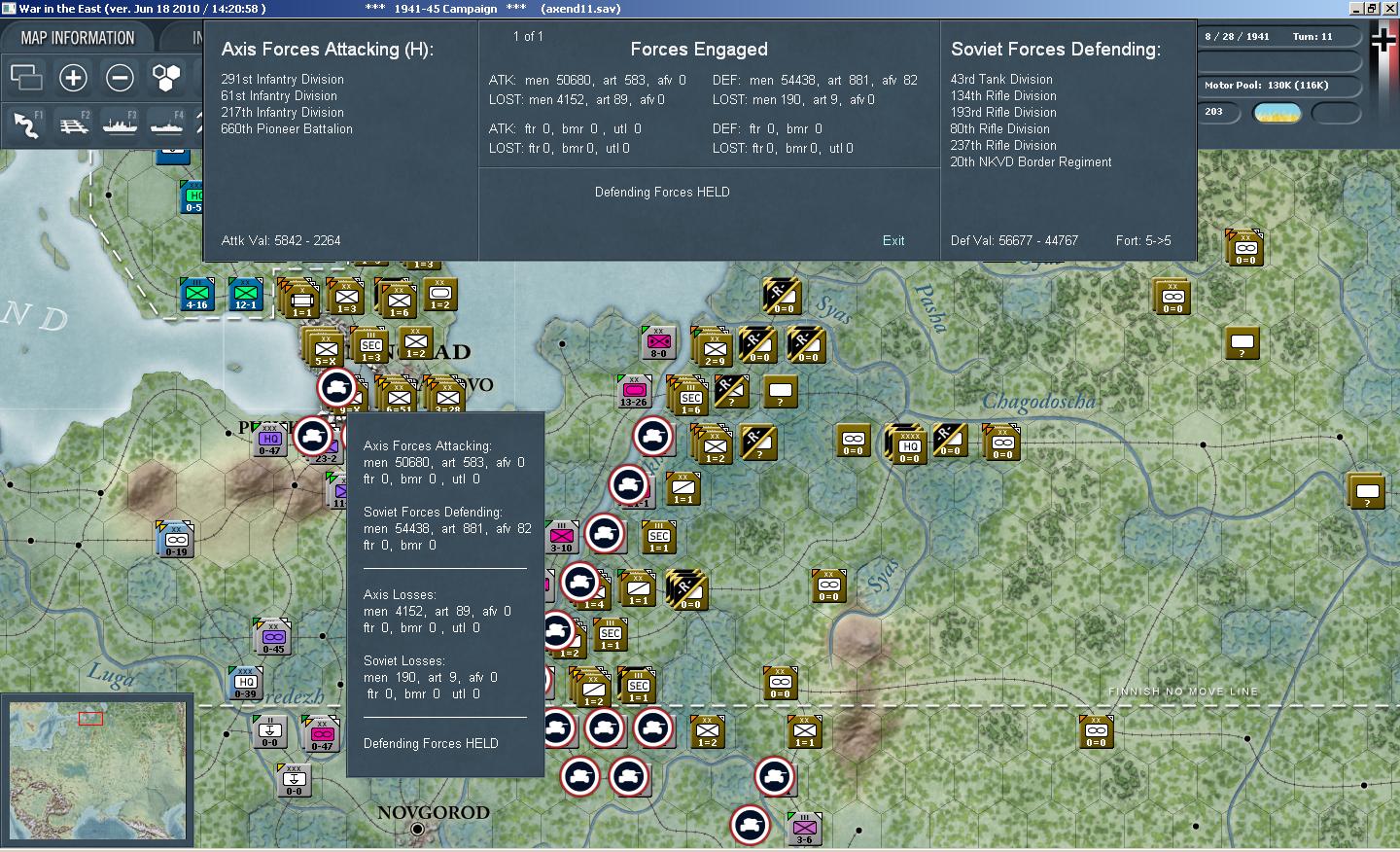Click the Fort: 5->5 value

tap(1143, 240)
